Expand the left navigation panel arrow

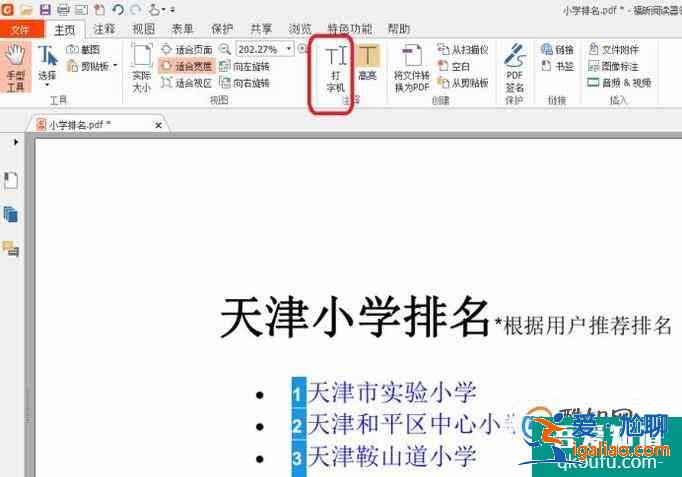point(16,142)
